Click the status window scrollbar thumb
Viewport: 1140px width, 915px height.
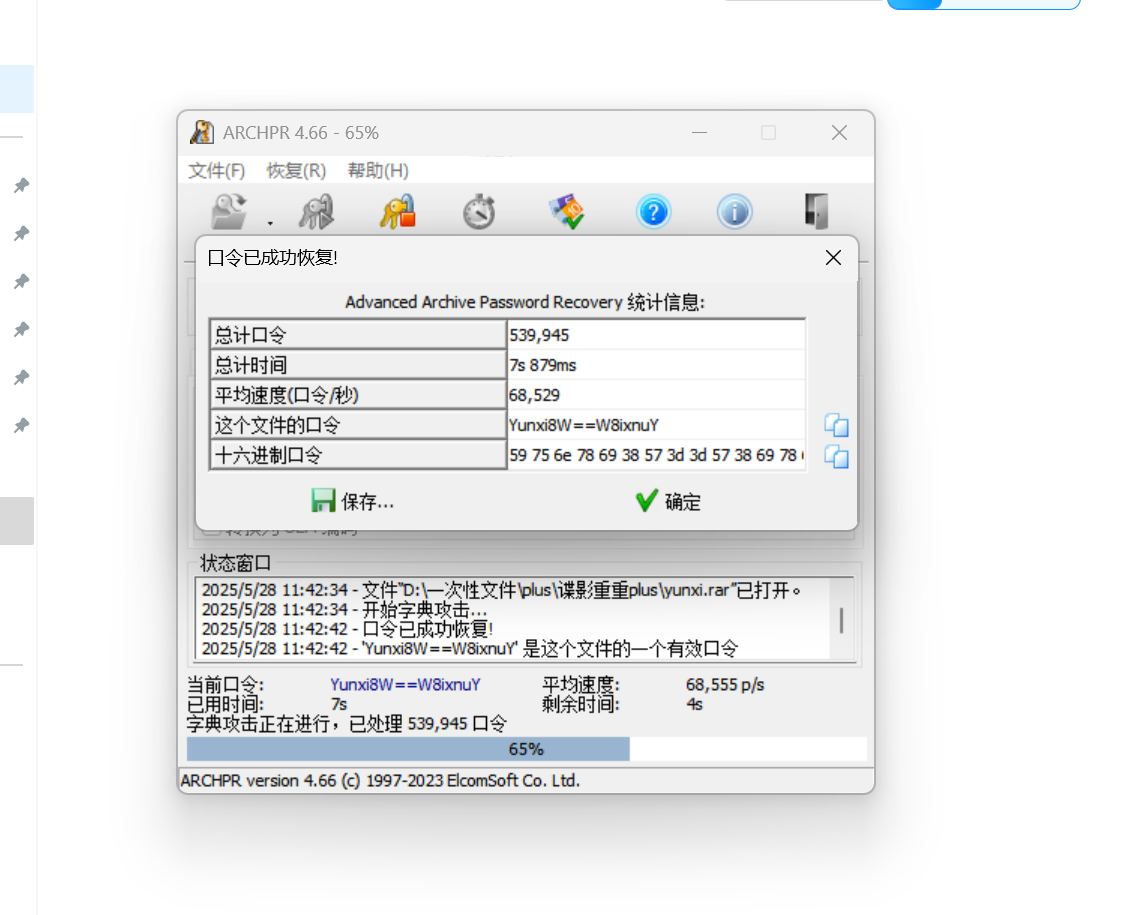click(x=841, y=620)
